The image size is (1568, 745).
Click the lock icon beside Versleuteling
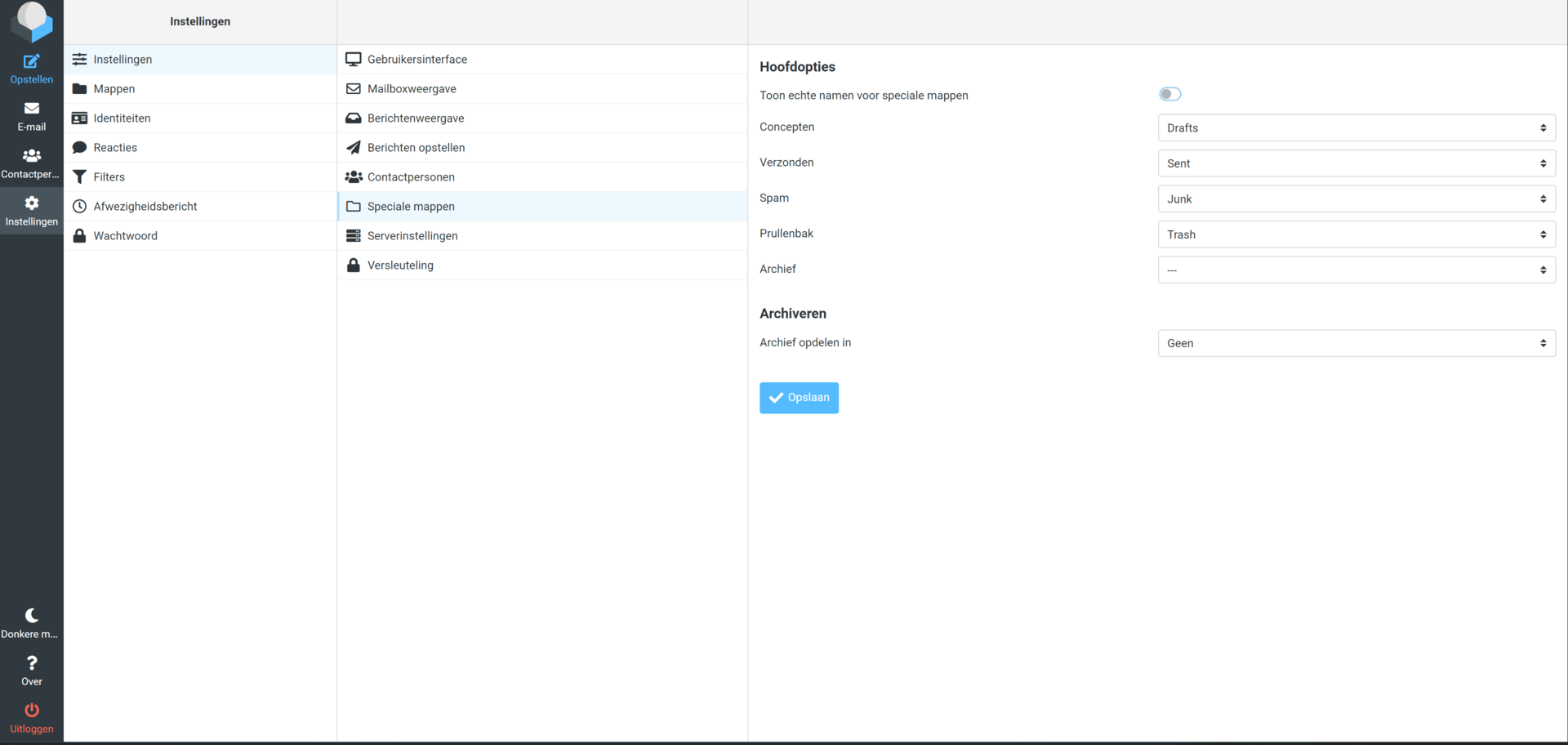354,265
